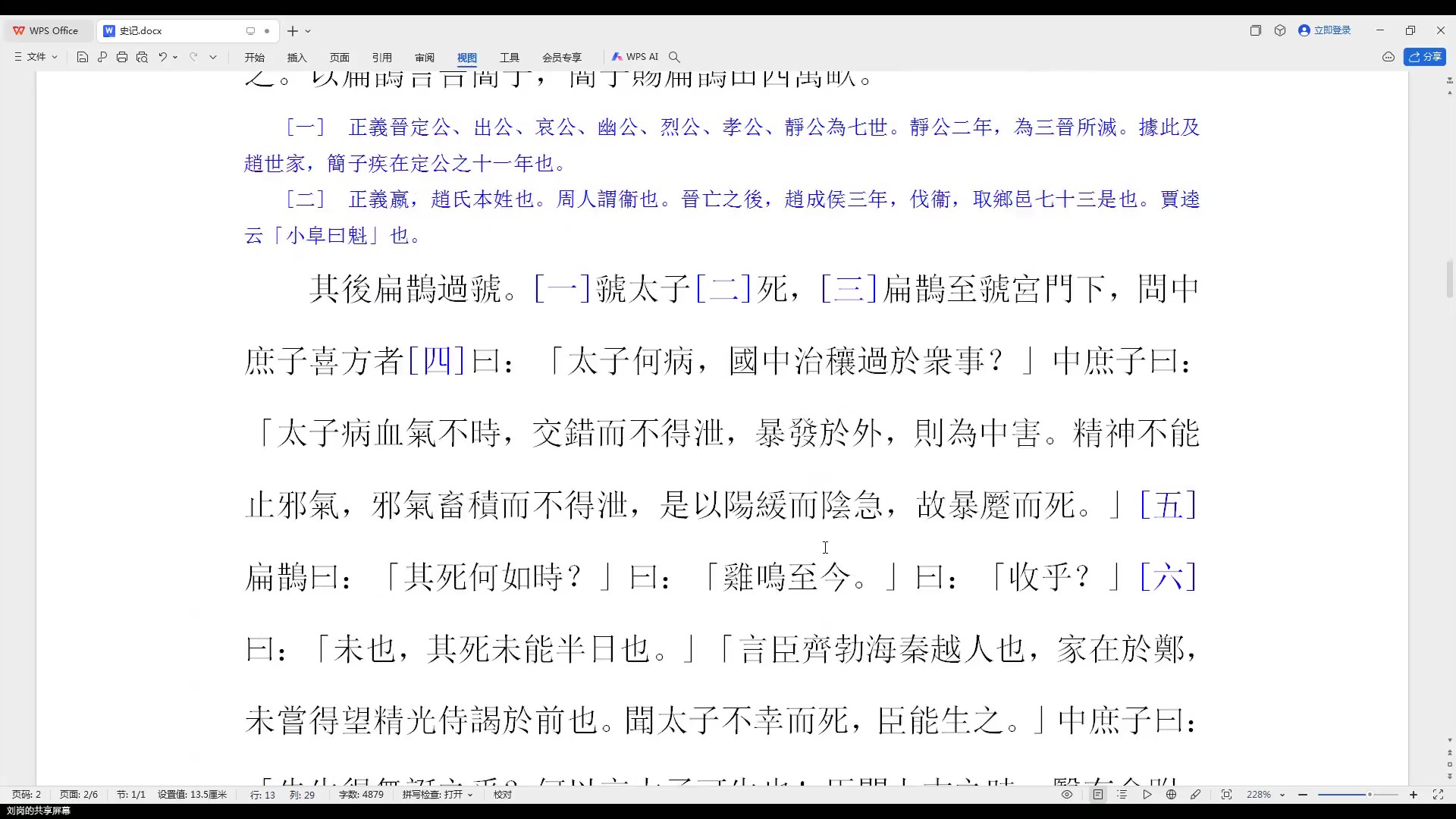Click footnote reference [五] after 暴蹷而死
Screen dimensions: 1456x819
1169,505
